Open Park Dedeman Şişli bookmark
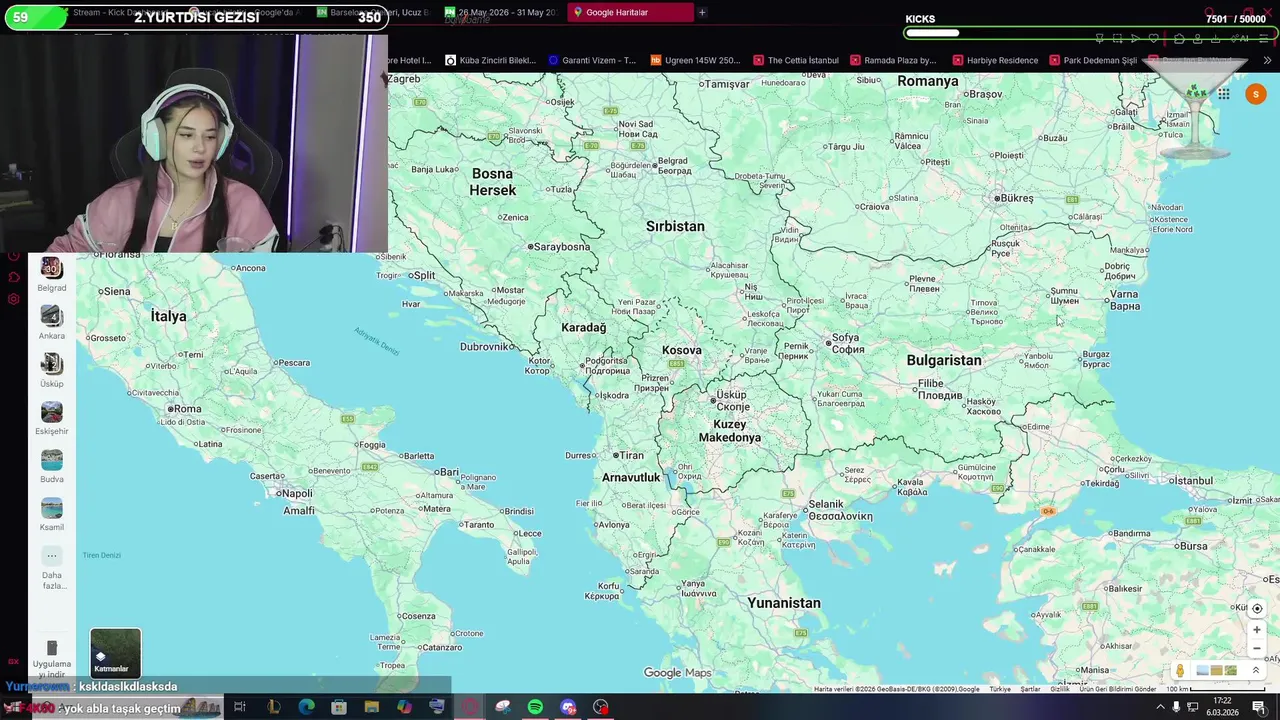1280x720 pixels. click(1093, 60)
